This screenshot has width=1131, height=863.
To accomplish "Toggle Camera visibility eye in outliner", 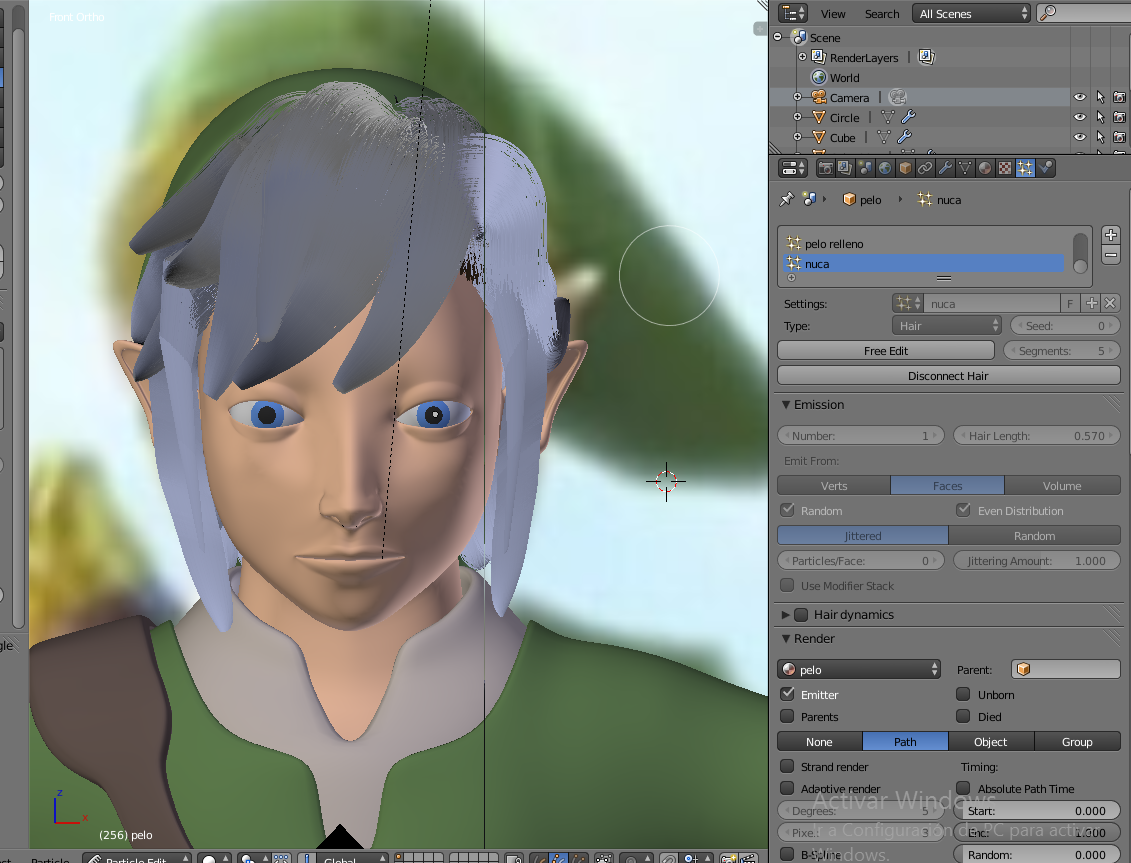I will click(1080, 97).
